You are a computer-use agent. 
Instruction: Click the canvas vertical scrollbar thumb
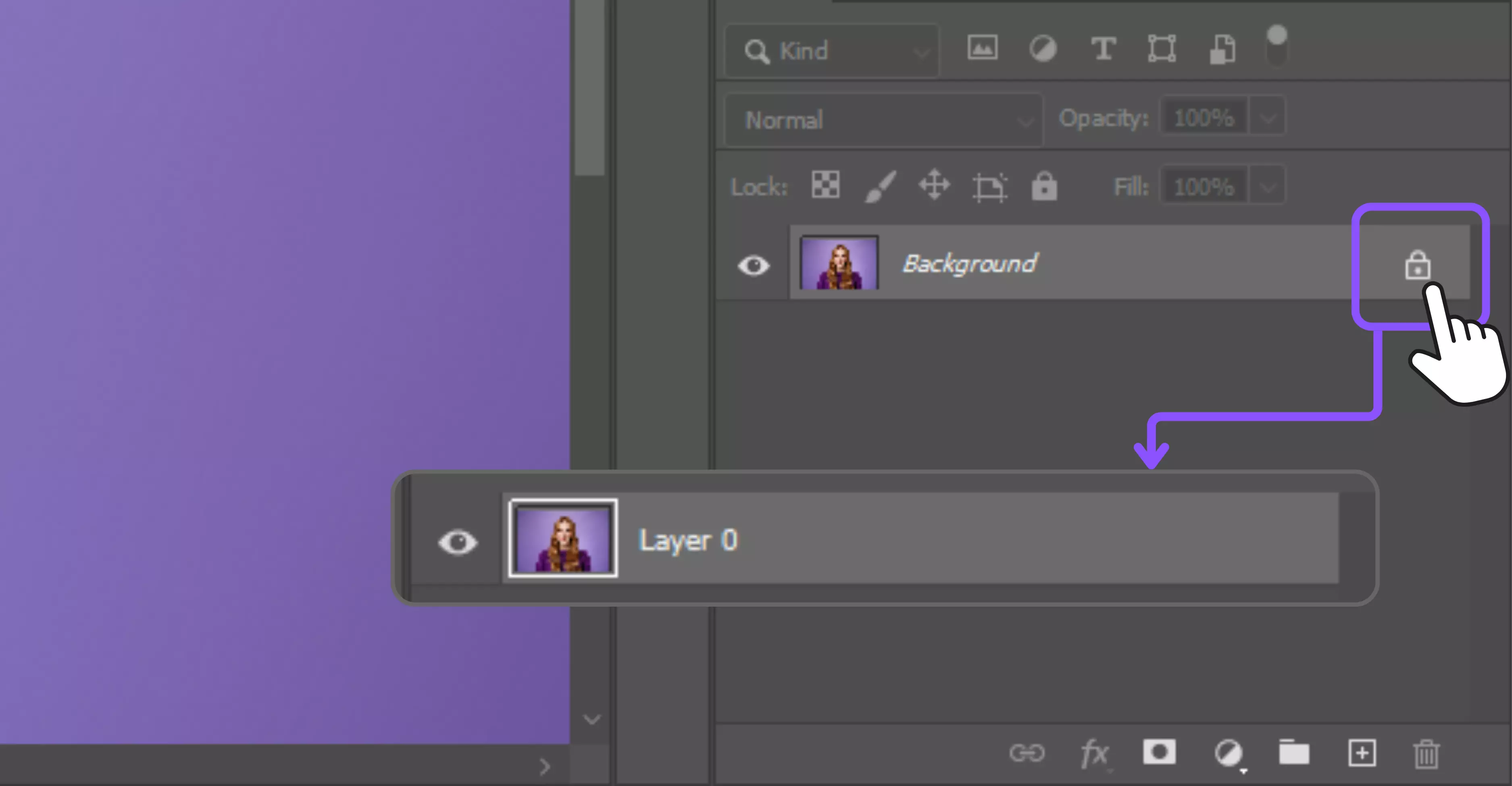[589, 88]
